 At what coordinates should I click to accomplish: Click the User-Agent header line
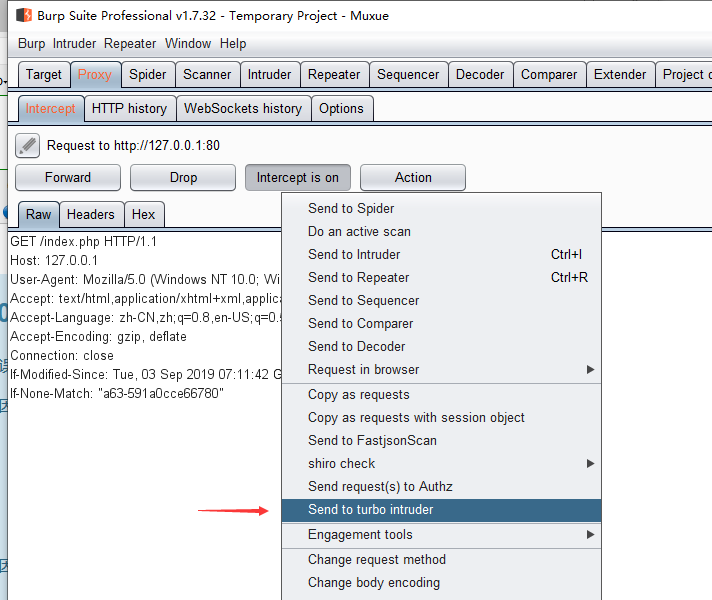point(145,279)
